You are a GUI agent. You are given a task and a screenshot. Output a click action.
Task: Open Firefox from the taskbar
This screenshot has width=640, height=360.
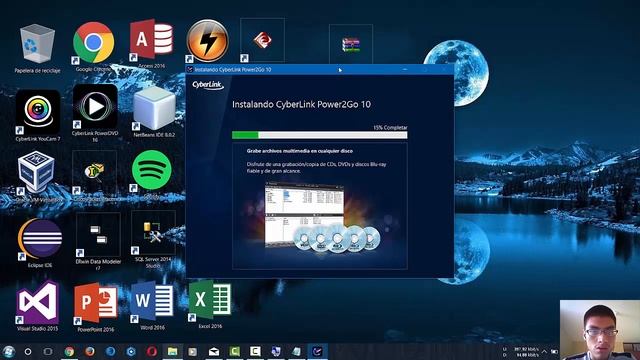point(90,351)
